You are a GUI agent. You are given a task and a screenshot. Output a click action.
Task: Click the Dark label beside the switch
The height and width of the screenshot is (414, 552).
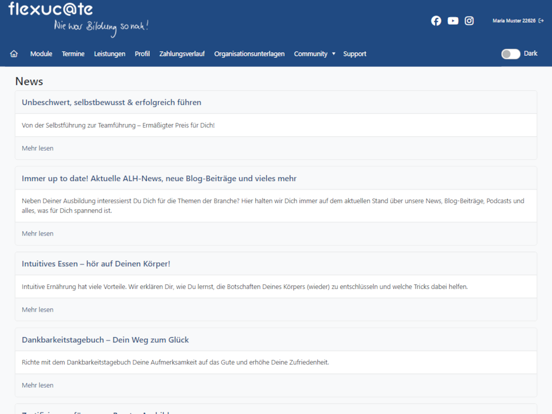pos(530,54)
